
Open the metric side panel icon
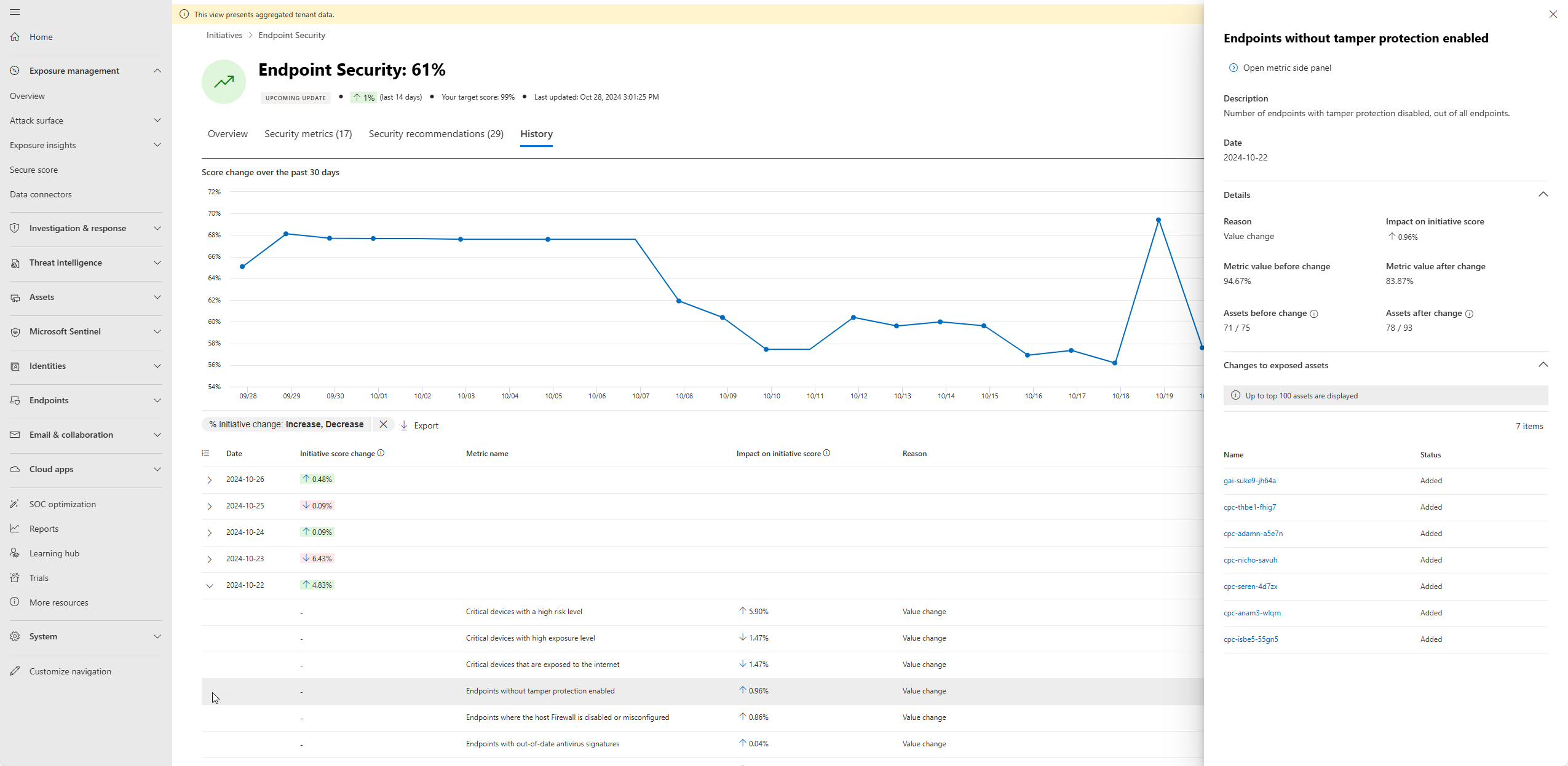pos(1233,68)
